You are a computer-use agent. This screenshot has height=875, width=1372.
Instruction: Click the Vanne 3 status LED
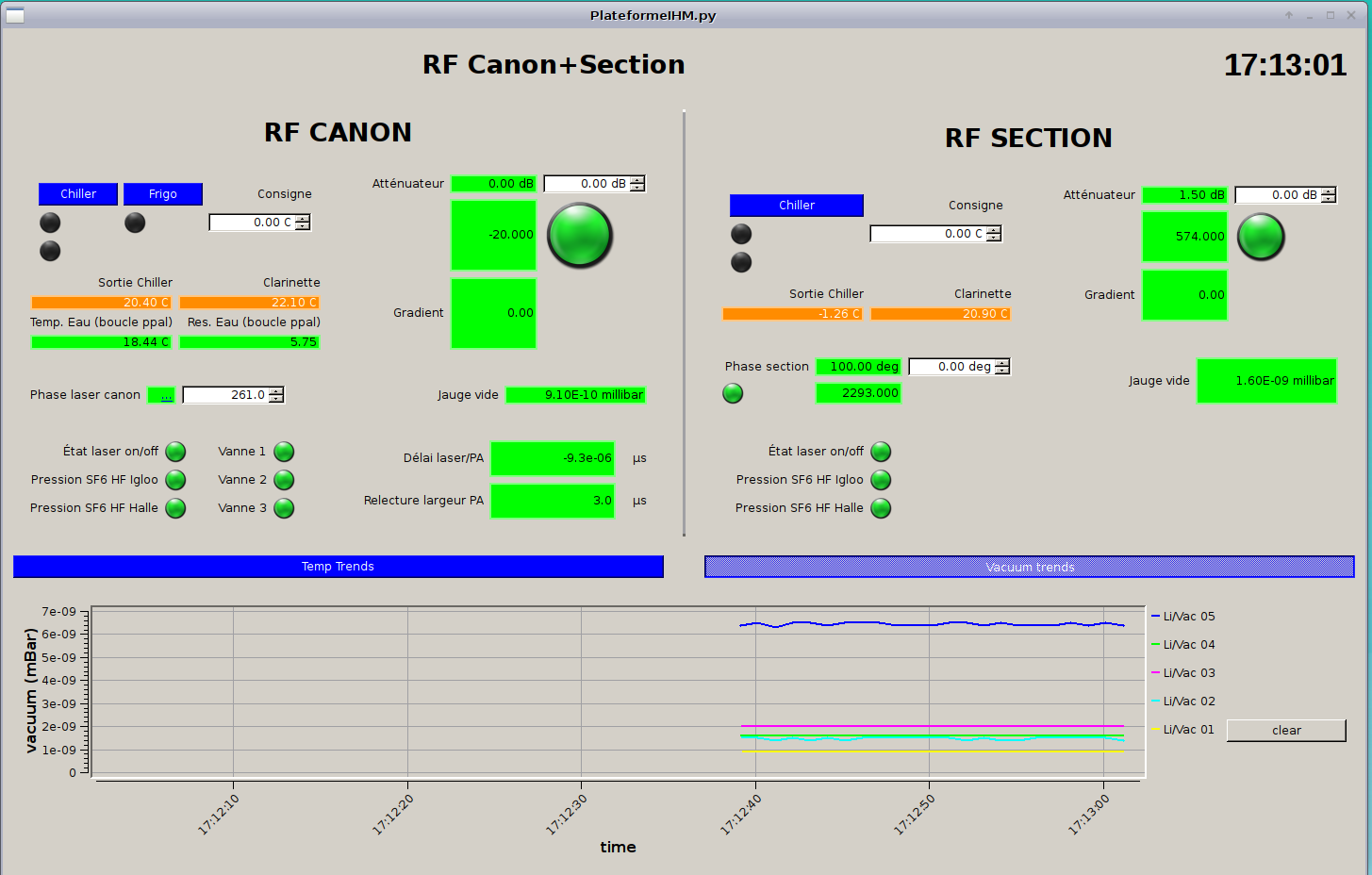click(284, 508)
